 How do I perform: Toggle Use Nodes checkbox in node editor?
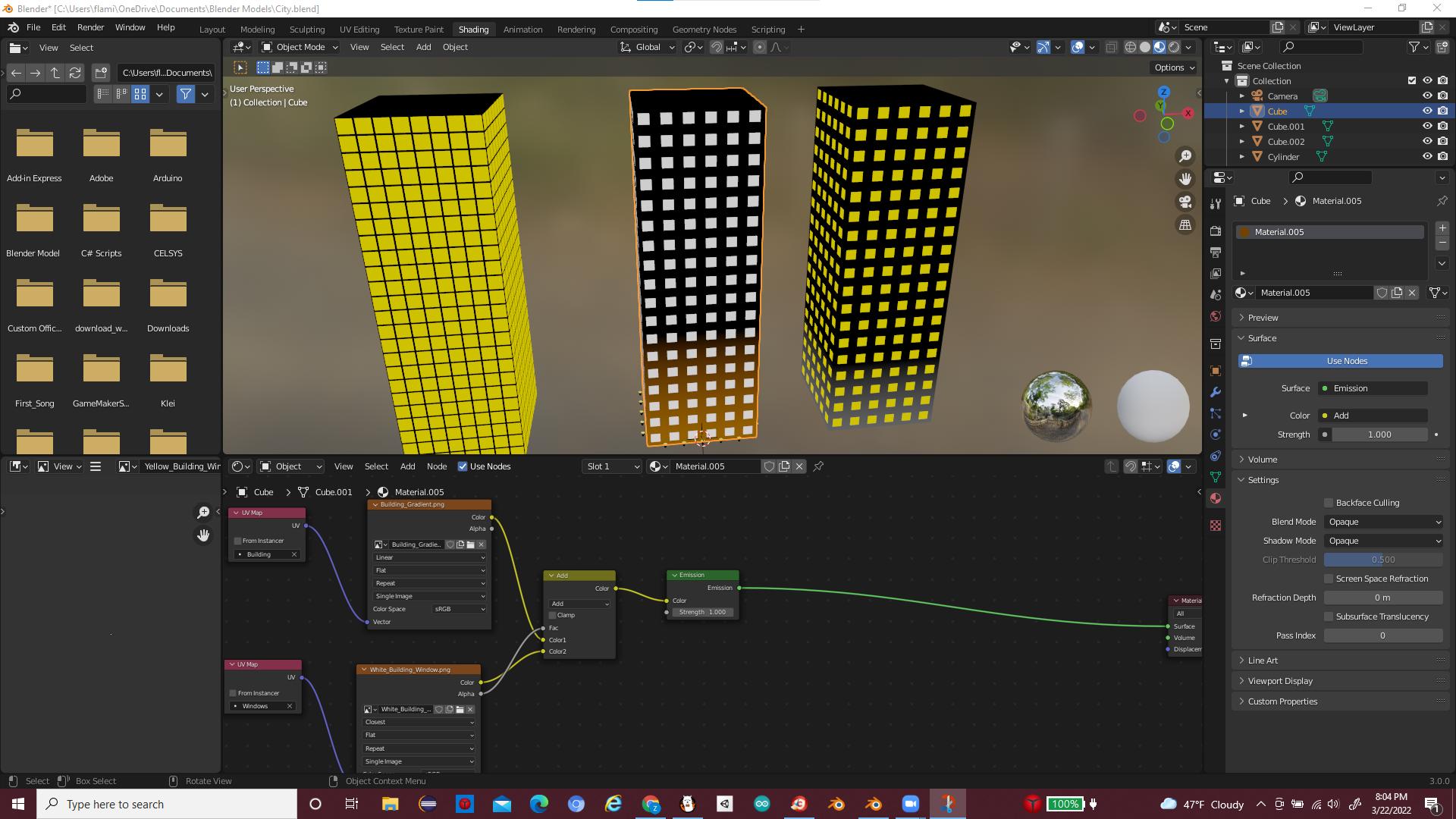coord(463,466)
